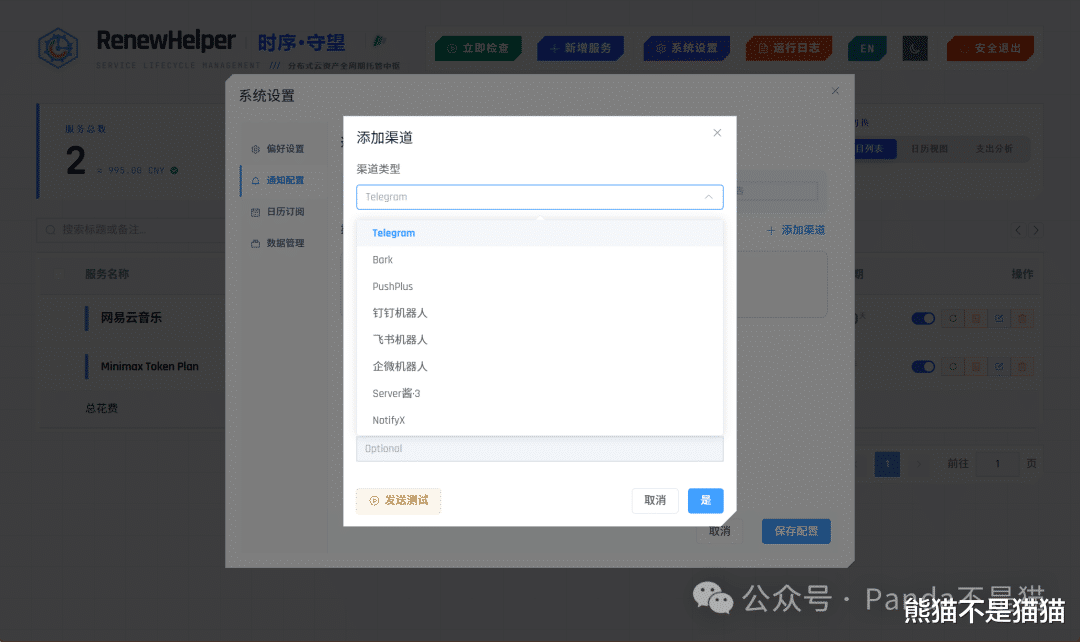Click the next page arrow in pagination

pyautogui.click(x=918, y=464)
